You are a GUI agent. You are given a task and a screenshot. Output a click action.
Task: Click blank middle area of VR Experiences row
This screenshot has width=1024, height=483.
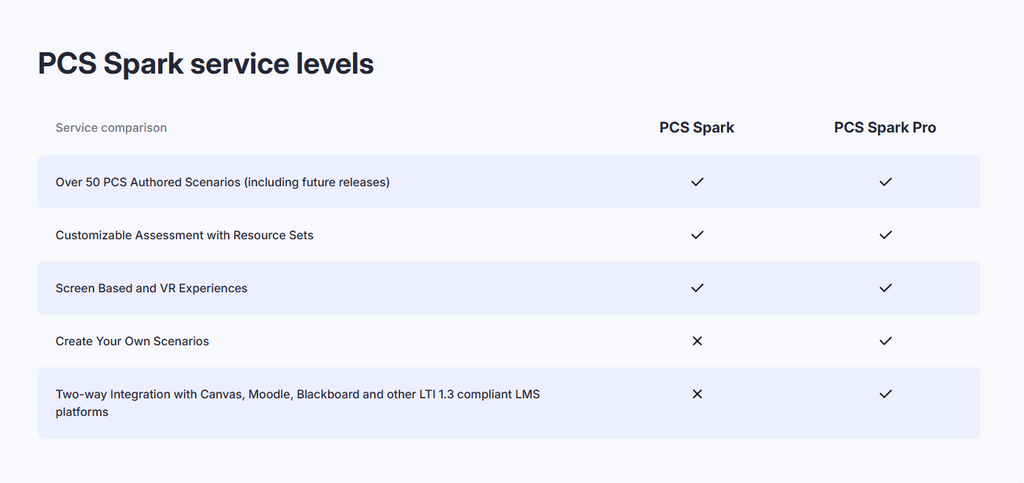[x=450, y=288]
